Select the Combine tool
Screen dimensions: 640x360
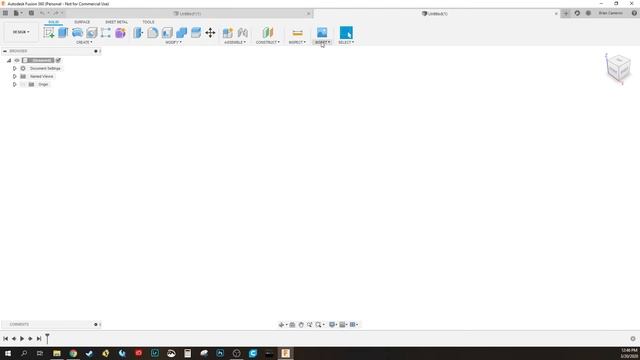(182, 33)
